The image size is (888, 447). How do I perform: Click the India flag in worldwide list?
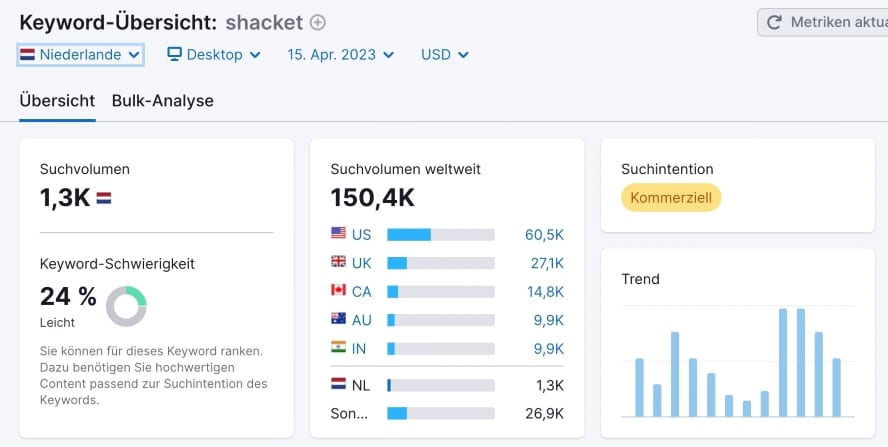338,348
